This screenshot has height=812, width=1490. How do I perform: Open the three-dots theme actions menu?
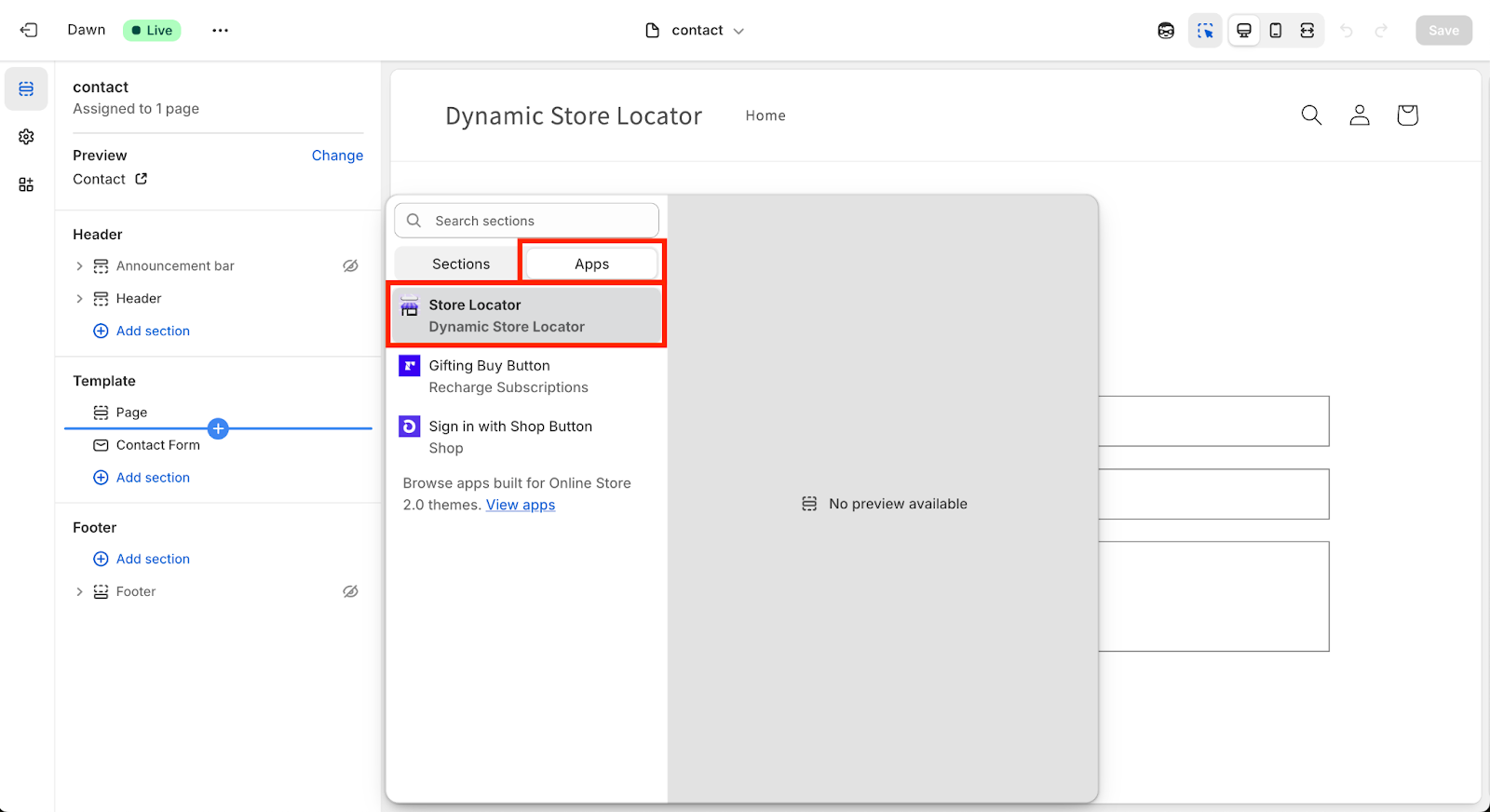pyautogui.click(x=220, y=30)
